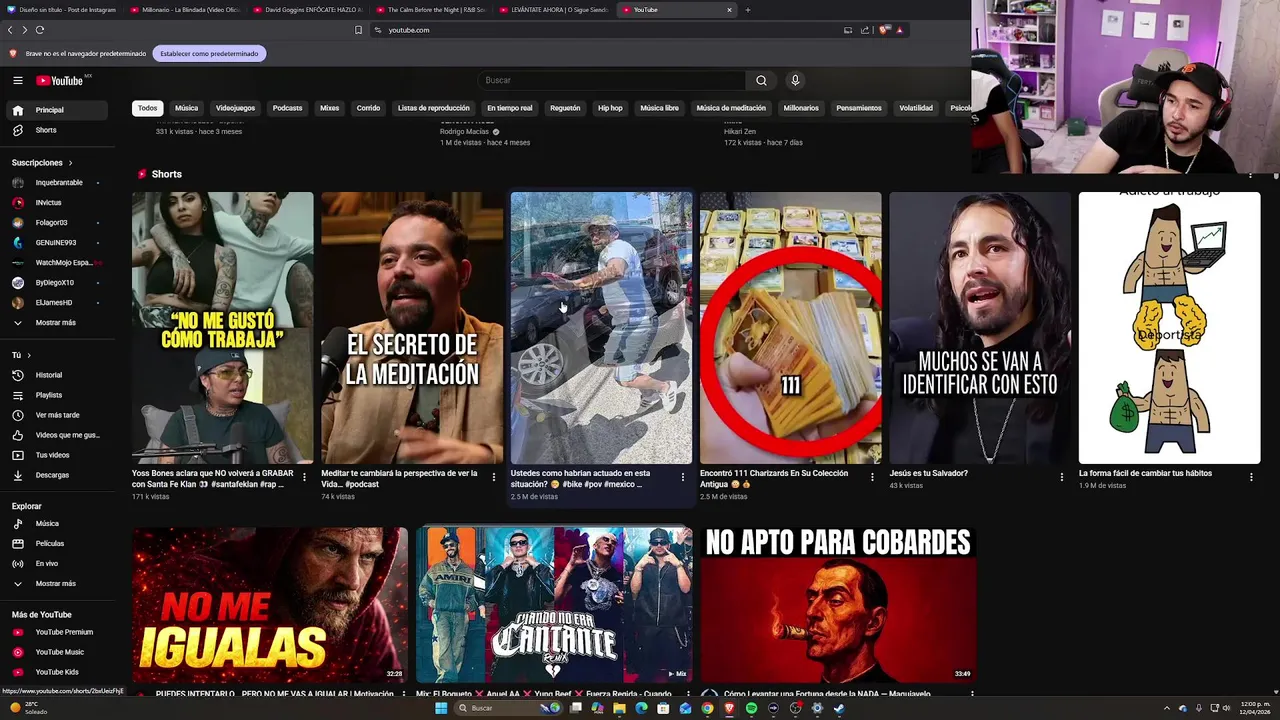
Task: Open Steam from the taskbar
Action: click(x=839, y=708)
